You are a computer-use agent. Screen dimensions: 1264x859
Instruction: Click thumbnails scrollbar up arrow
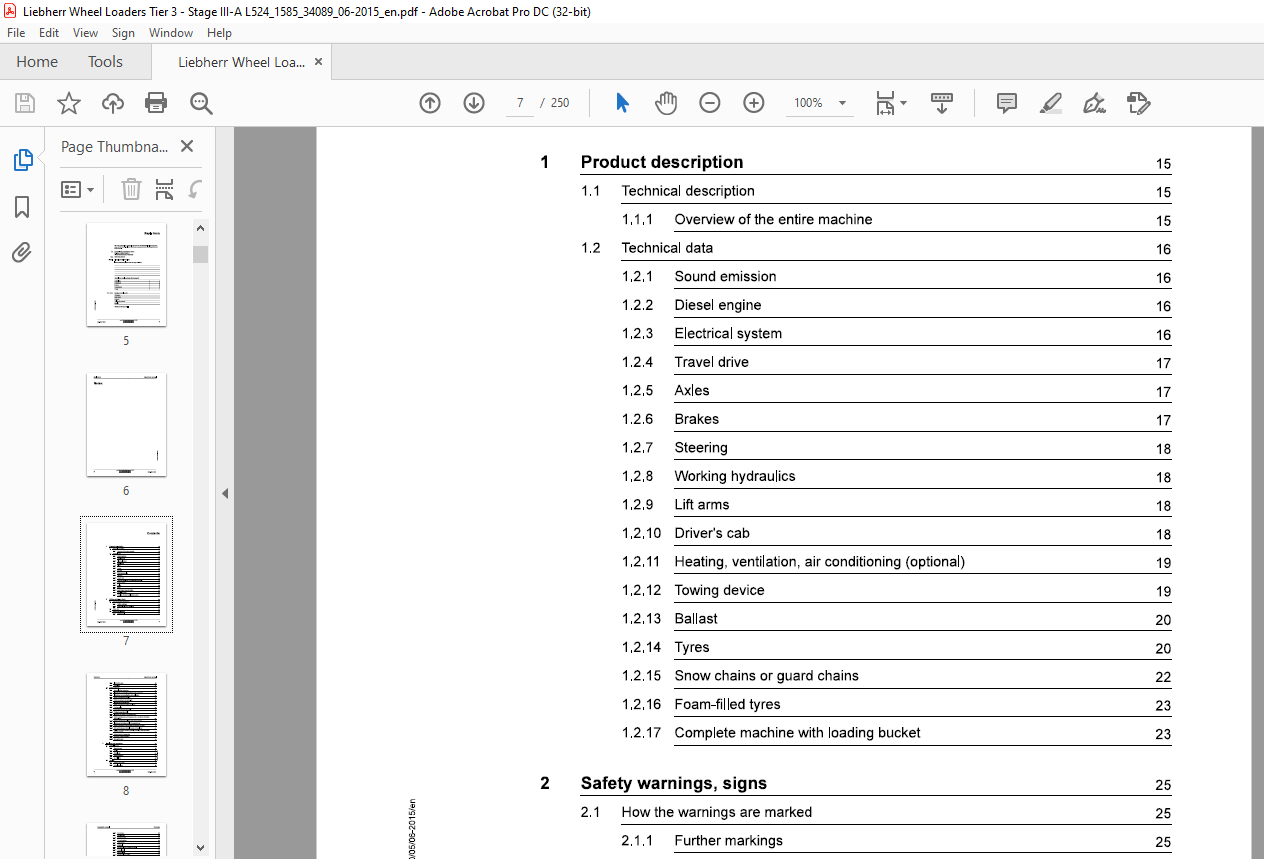tap(200, 229)
